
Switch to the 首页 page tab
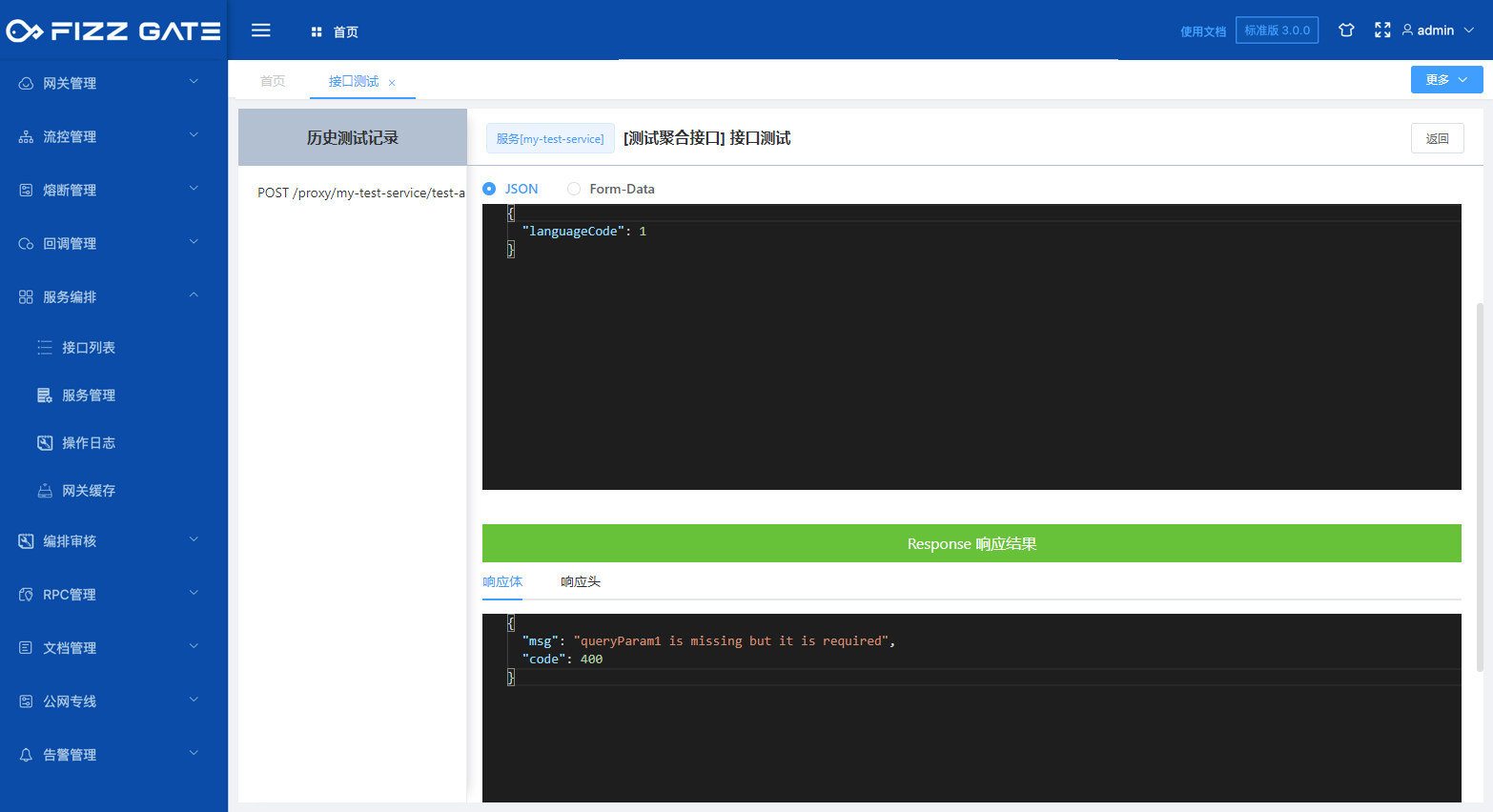coord(273,81)
